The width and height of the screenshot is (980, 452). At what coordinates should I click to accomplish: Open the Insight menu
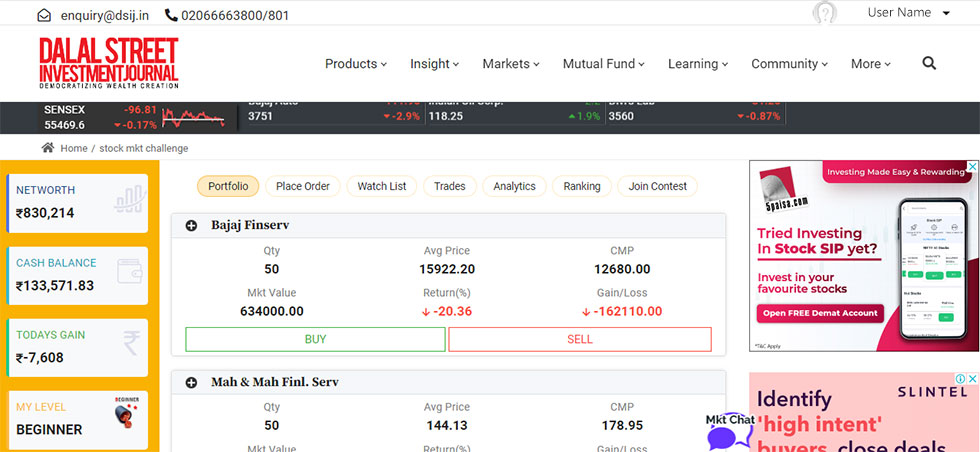434,64
